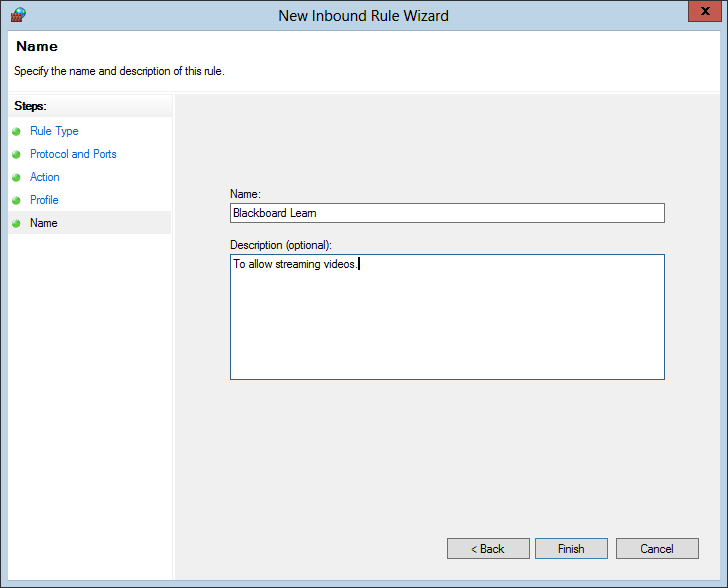Click the 'Description (optional):' label
Viewport: 728px width, 588px height.
coord(281,245)
